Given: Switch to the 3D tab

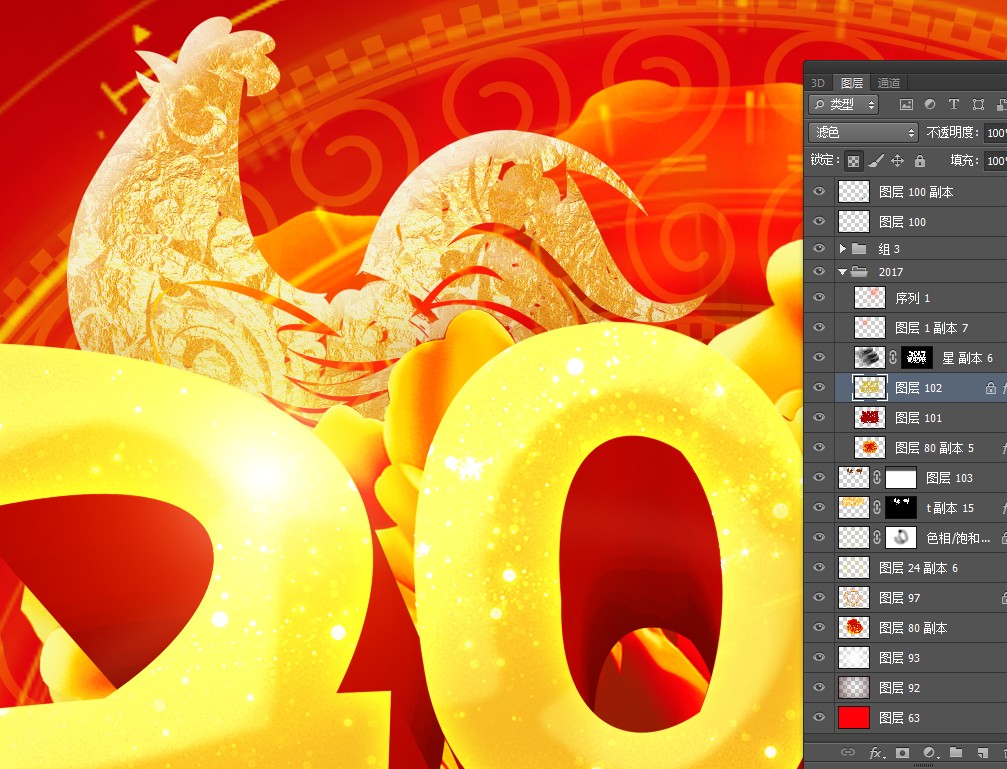Looking at the screenshot, I should point(818,83).
